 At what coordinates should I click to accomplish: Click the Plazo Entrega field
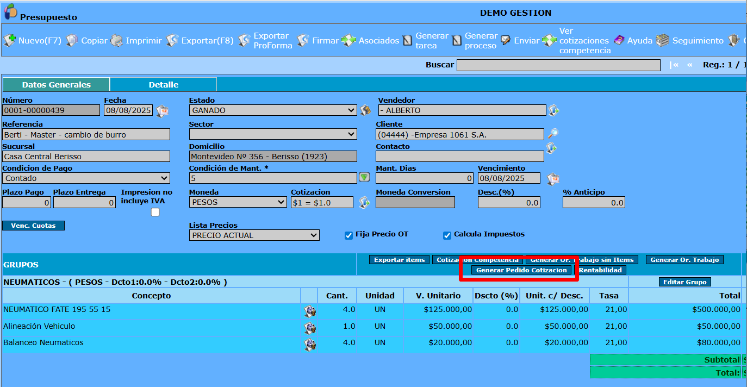[84, 203]
